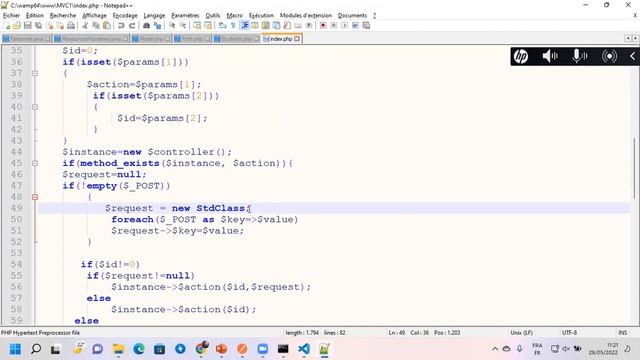Cut the selection with the scissors icon

[x=85, y=26]
